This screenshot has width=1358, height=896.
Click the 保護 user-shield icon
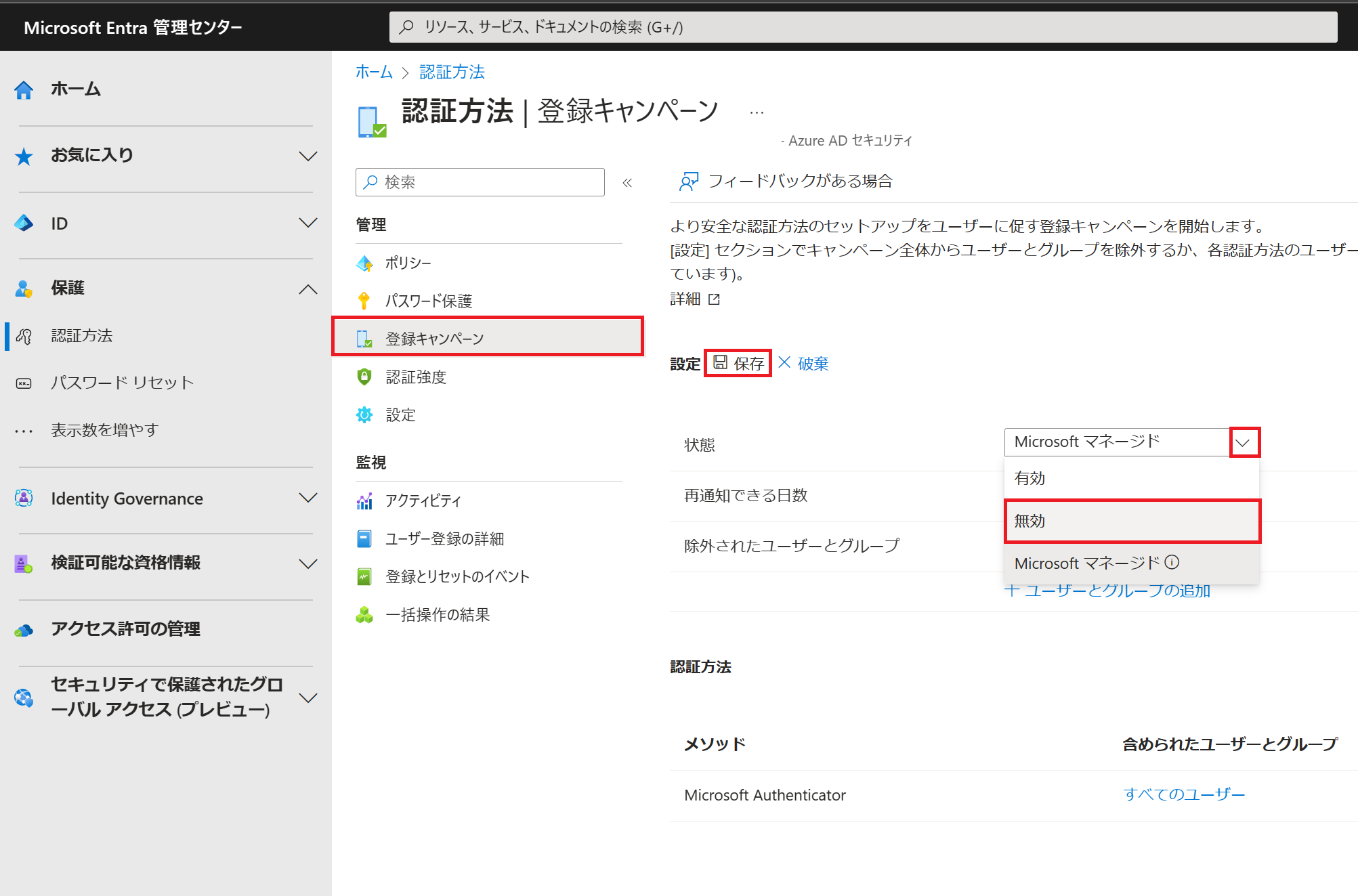tap(24, 289)
